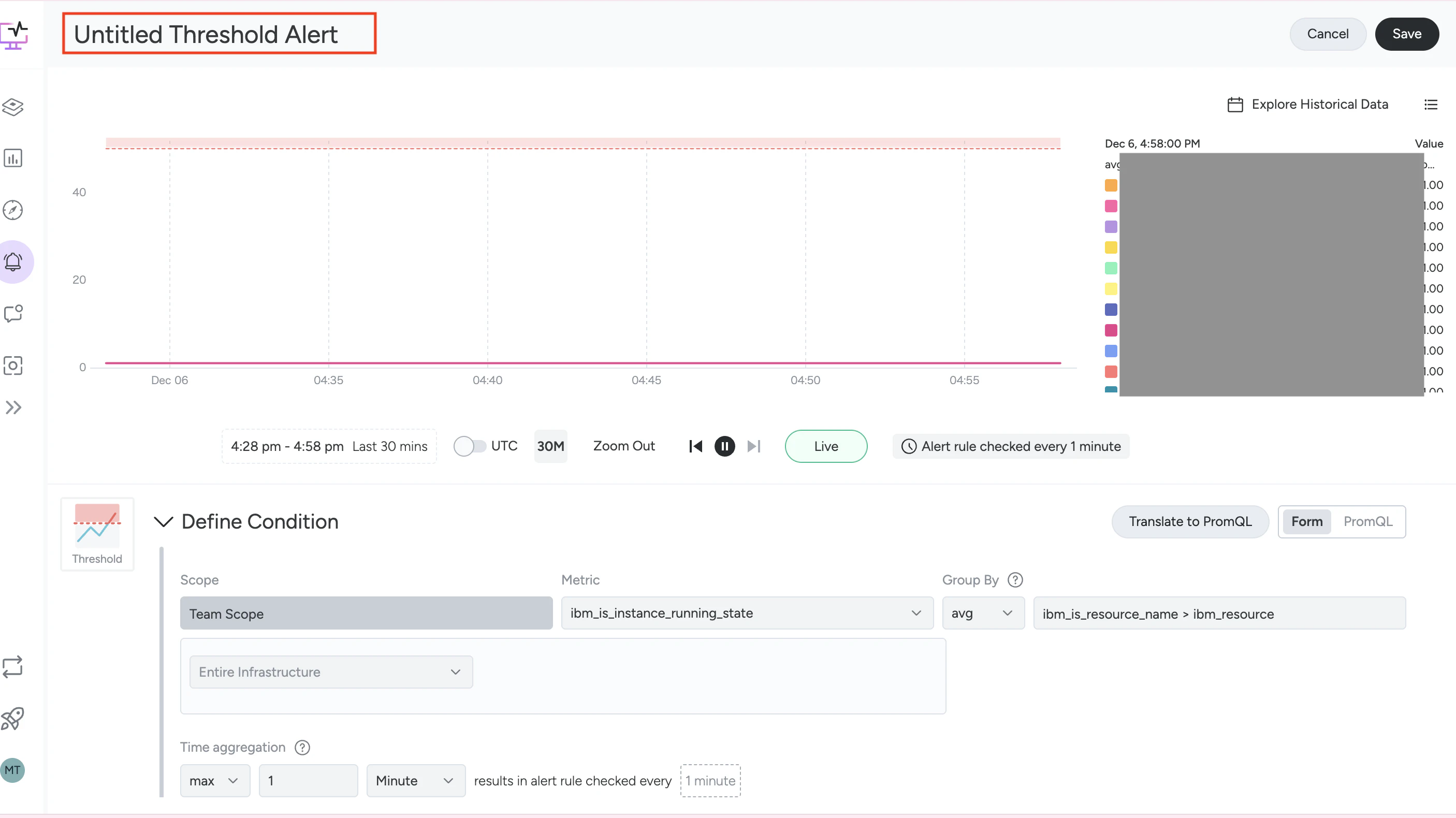Select the 30M time preset
1456x818 pixels.
tap(550, 446)
